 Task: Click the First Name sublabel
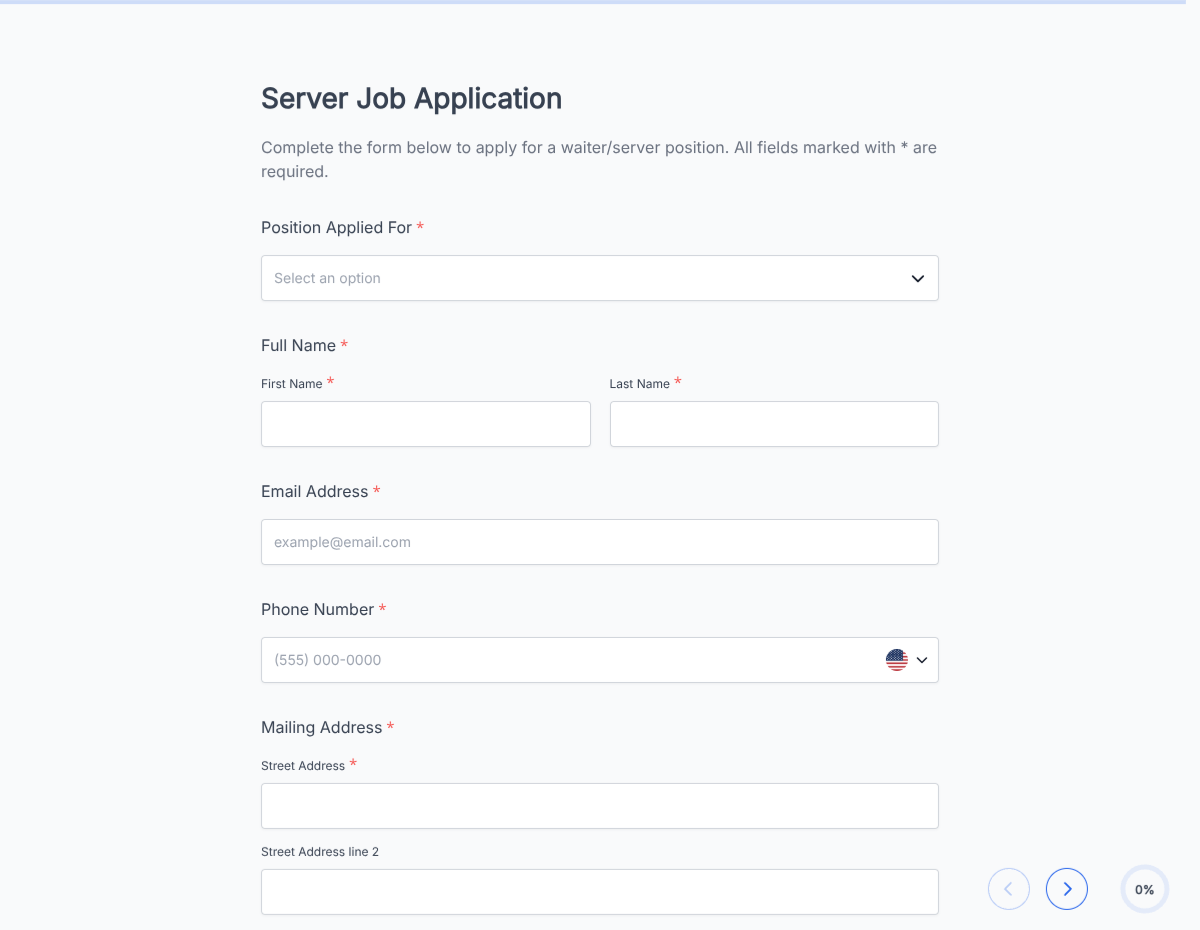point(291,384)
